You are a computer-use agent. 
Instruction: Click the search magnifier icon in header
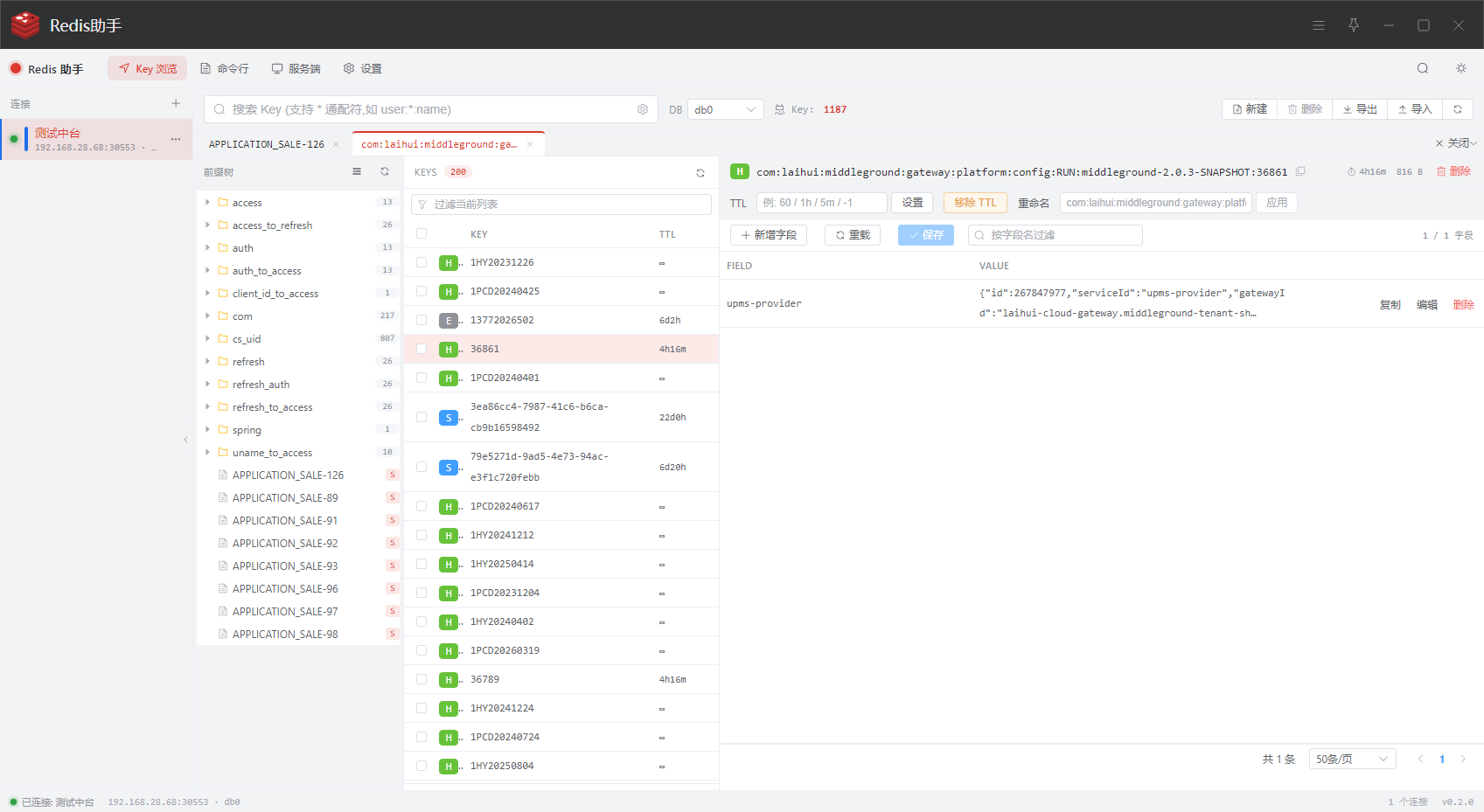pos(1423,68)
